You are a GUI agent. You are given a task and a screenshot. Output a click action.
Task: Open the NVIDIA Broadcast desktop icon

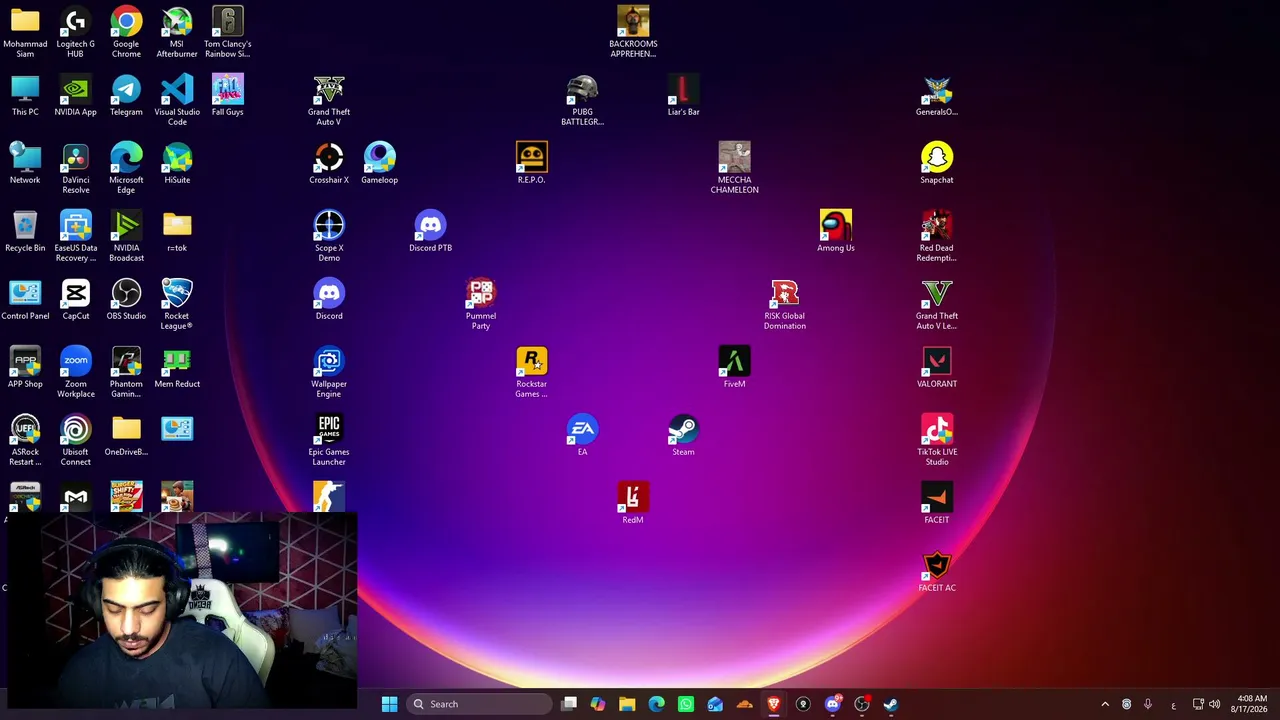click(x=126, y=235)
